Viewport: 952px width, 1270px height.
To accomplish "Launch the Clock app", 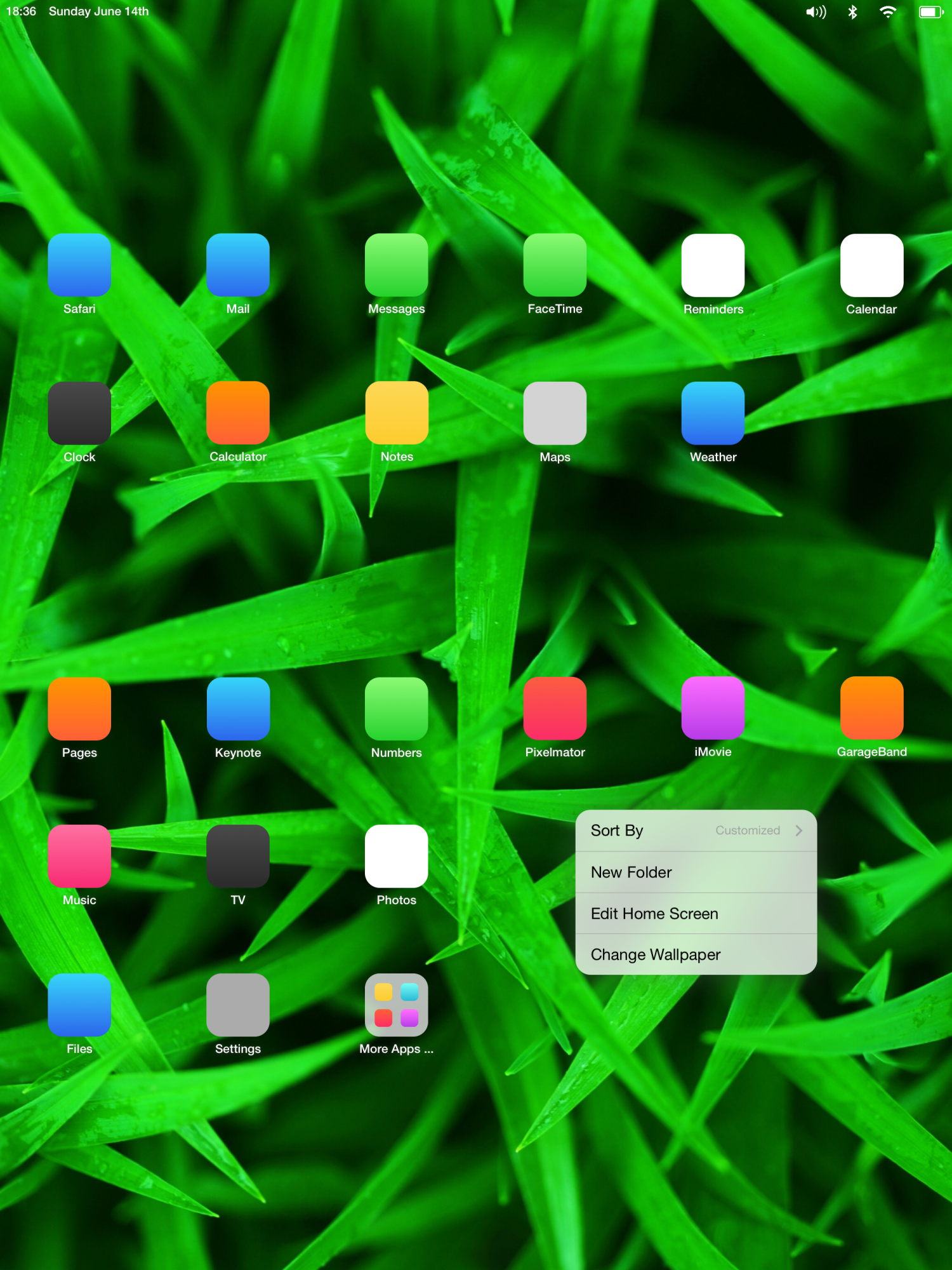I will pyautogui.click(x=79, y=413).
